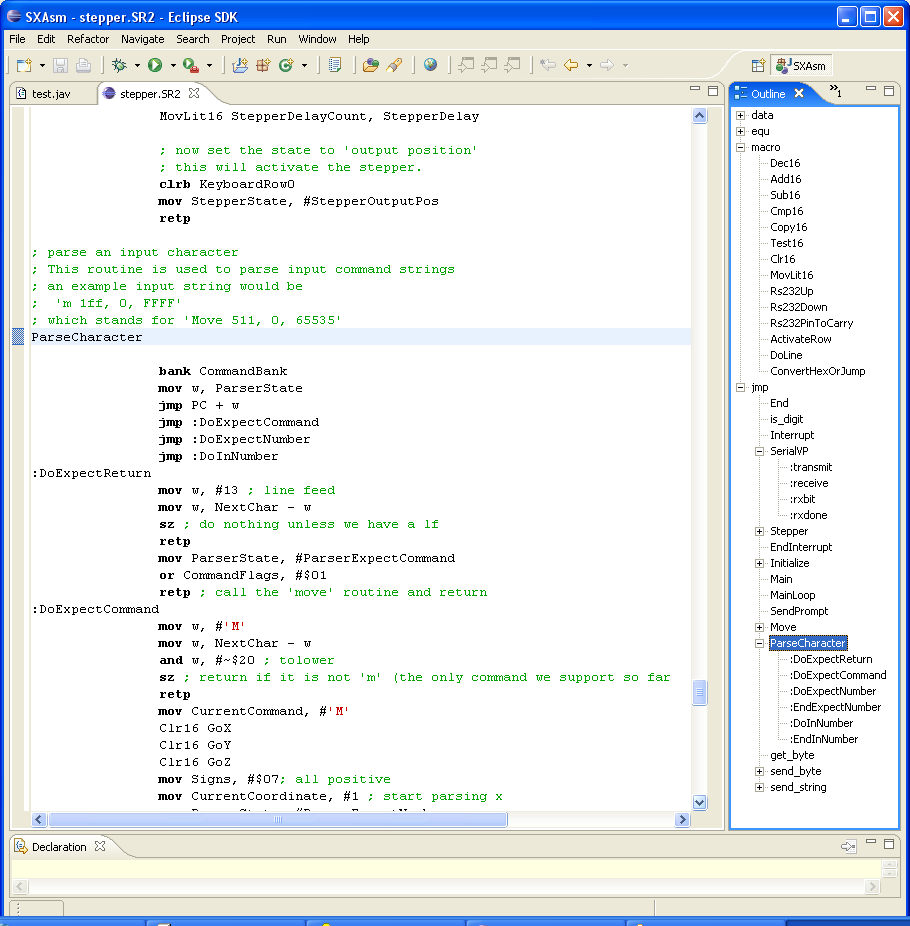This screenshot has width=910, height=926.
Task: Open the Run configurations dropdown arrow
Action: tap(173, 66)
